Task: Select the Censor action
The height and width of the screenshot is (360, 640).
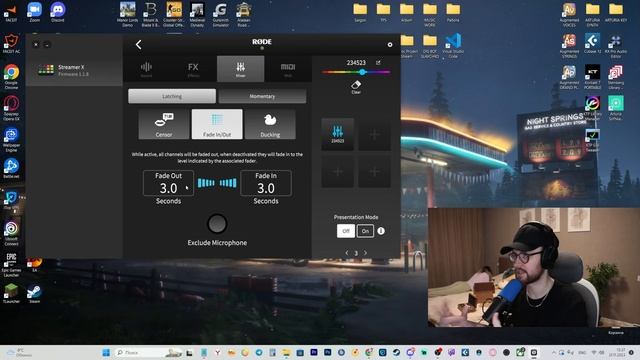Action: (164, 124)
